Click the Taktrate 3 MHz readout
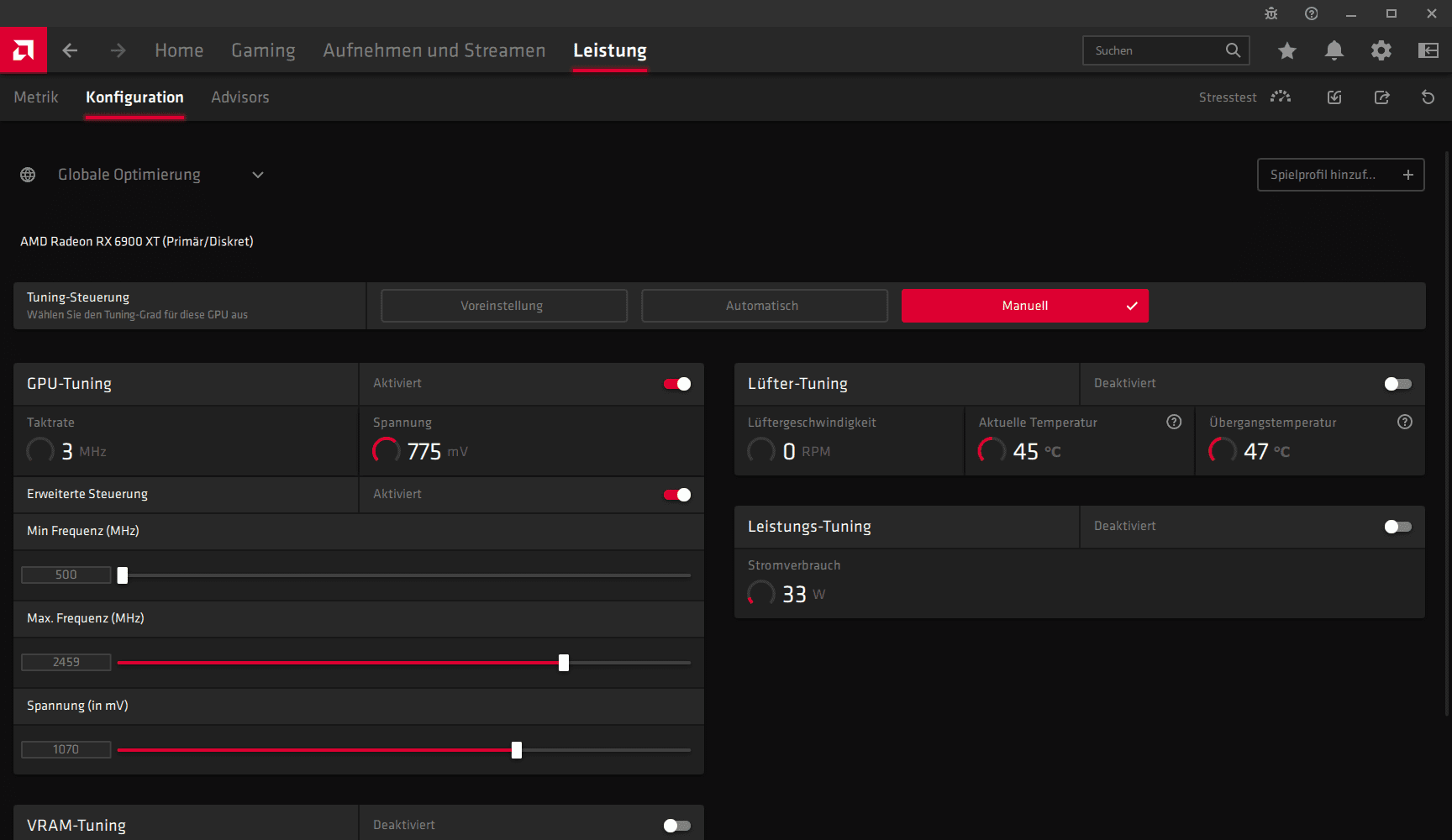This screenshot has height=840, width=1452. click(67, 451)
